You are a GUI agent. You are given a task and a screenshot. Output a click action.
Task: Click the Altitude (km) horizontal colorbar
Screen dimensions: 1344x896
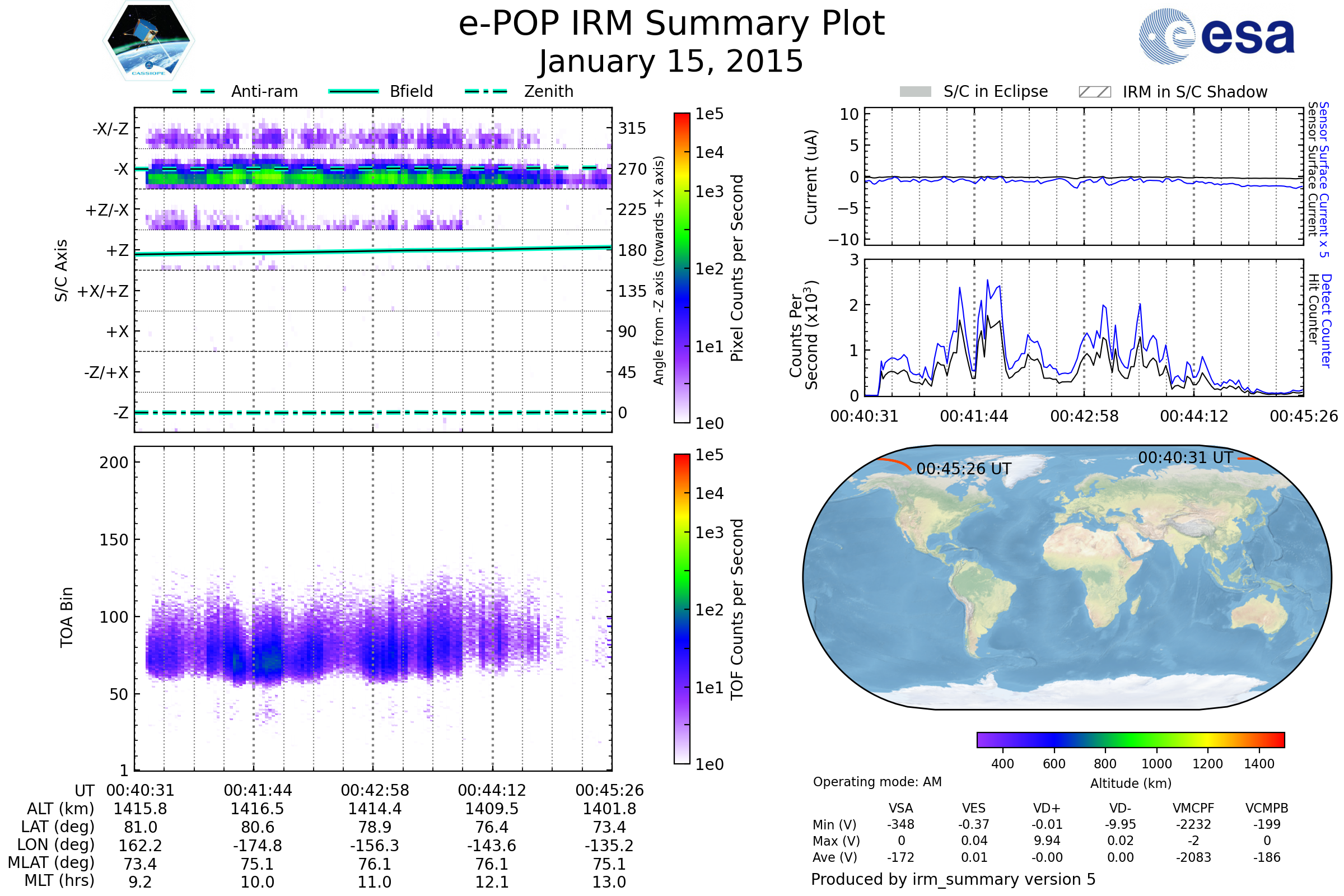(x=1130, y=739)
